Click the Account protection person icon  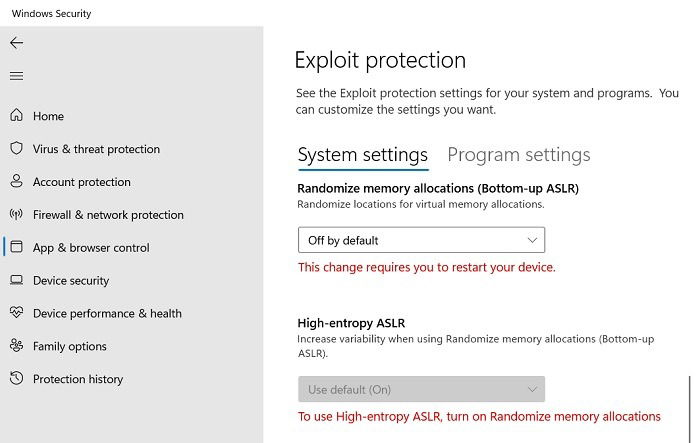[17, 181]
